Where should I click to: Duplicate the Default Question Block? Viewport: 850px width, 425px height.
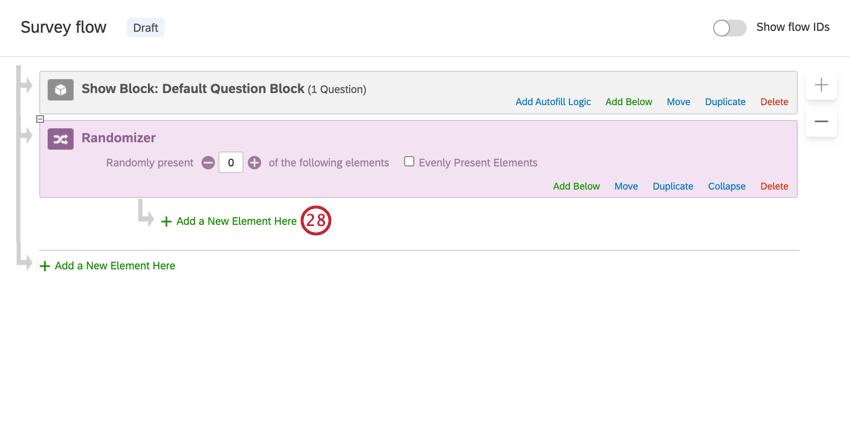(725, 102)
